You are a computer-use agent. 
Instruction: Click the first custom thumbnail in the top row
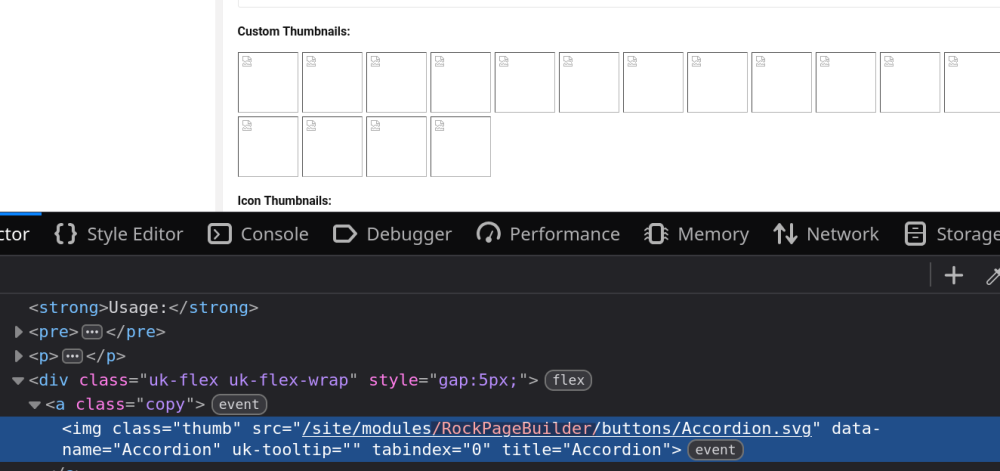(x=268, y=82)
